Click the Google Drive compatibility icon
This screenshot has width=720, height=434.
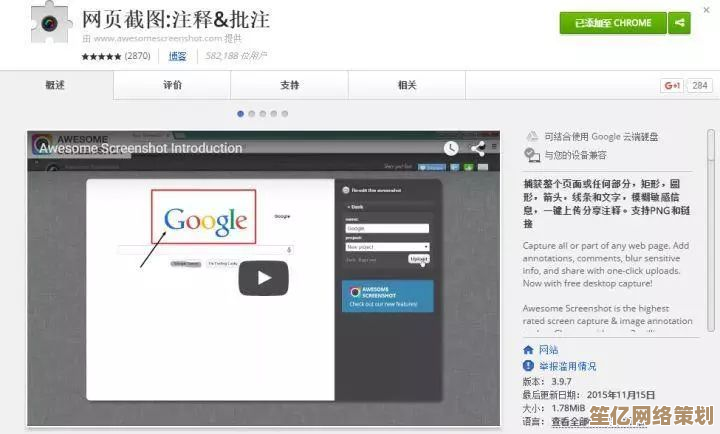click(532, 136)
